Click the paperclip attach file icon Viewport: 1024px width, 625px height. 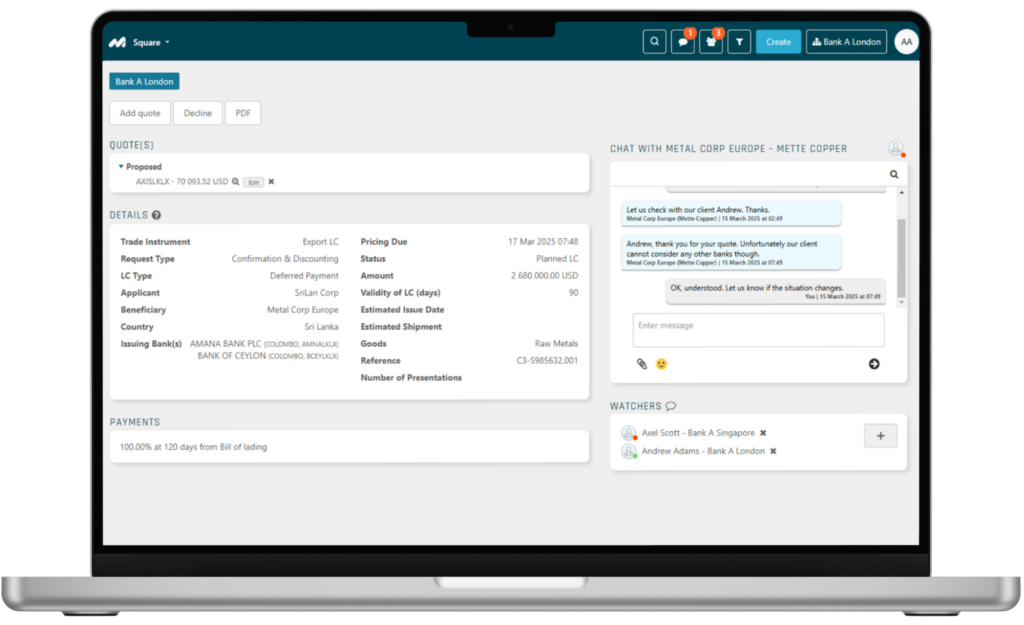click(x=642, y=364)
